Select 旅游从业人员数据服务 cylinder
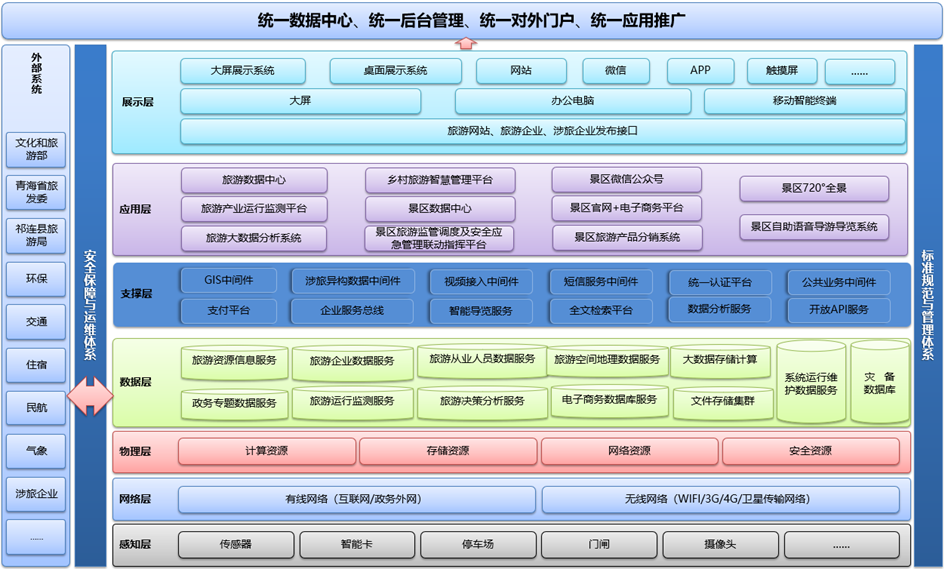 pos(482,360)
